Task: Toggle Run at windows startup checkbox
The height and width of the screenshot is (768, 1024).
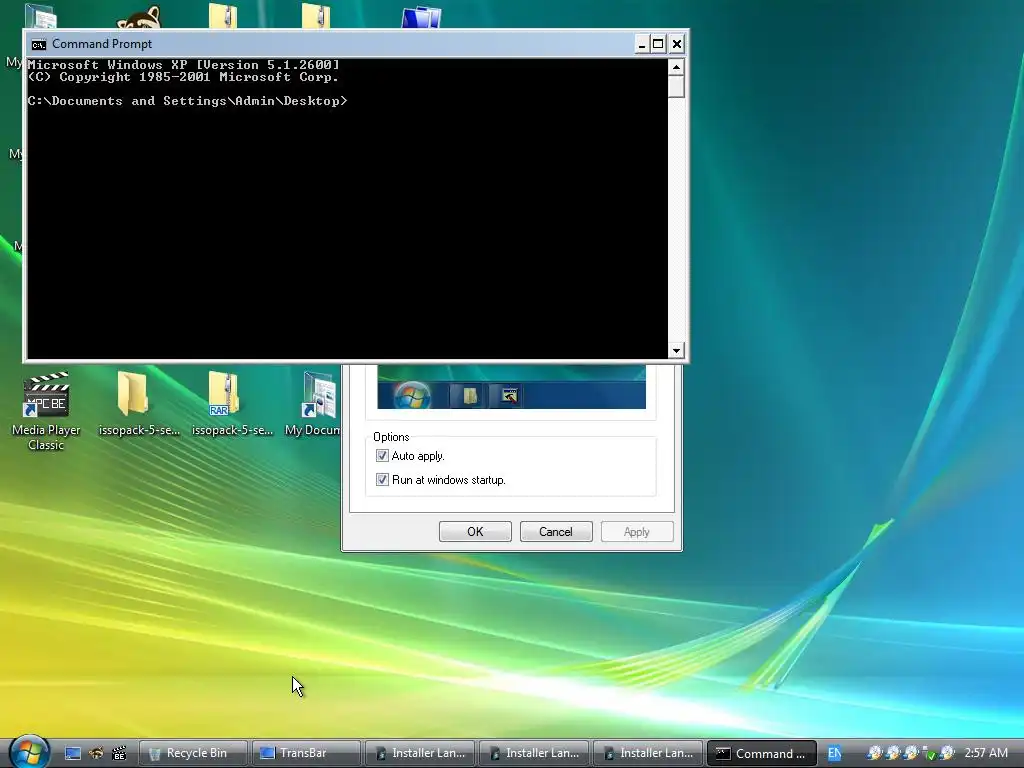Action: pyautogui.click(x=382, y=480)
